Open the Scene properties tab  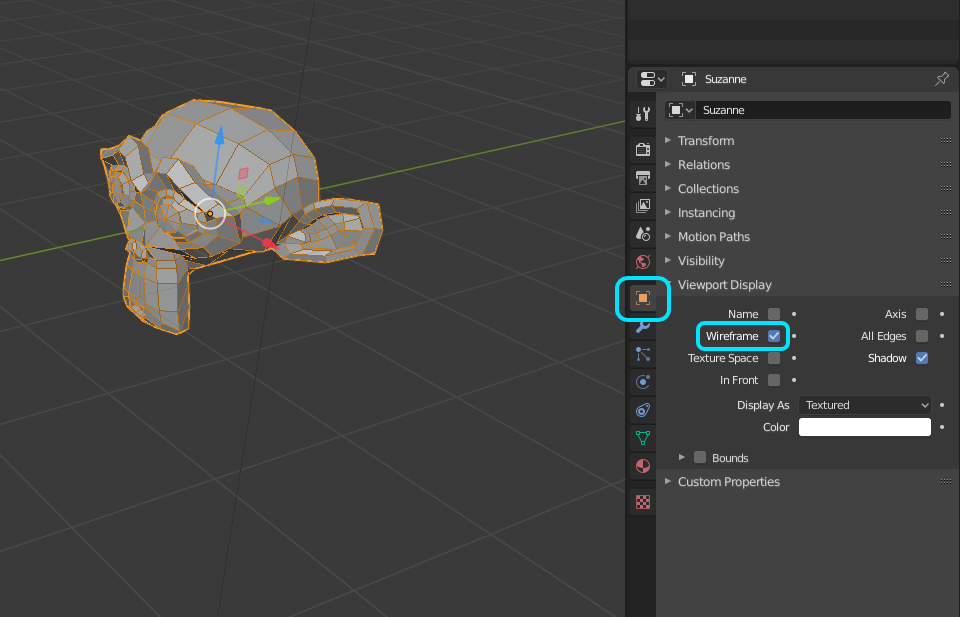tap(643, 234)
